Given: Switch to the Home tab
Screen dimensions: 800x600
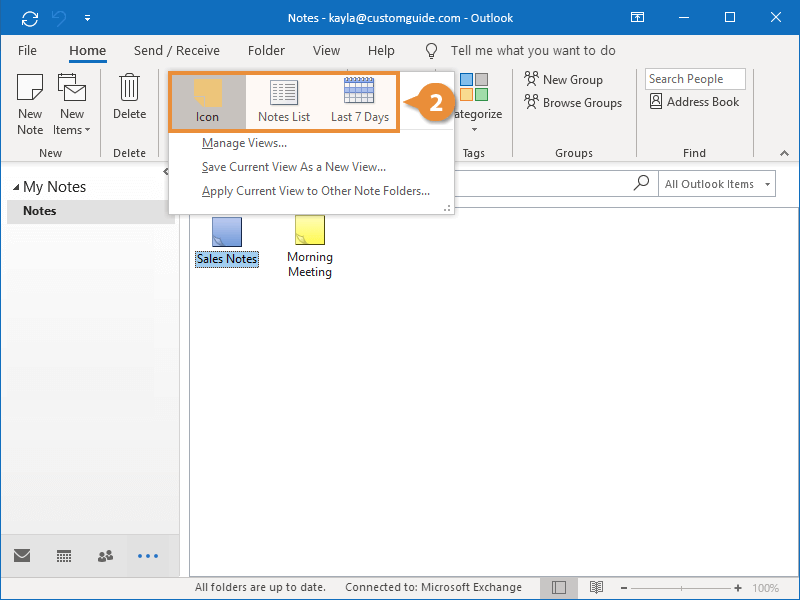Looking at the screenshot, I should click(88, 51).
